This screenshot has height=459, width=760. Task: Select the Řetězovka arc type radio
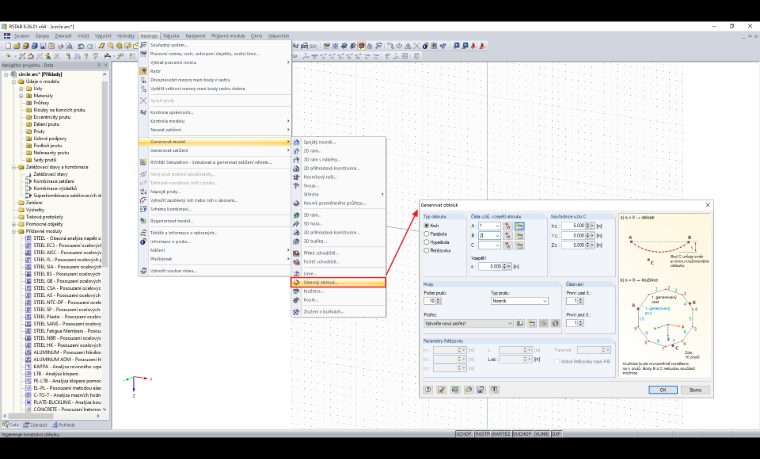[x=427, y=251]
